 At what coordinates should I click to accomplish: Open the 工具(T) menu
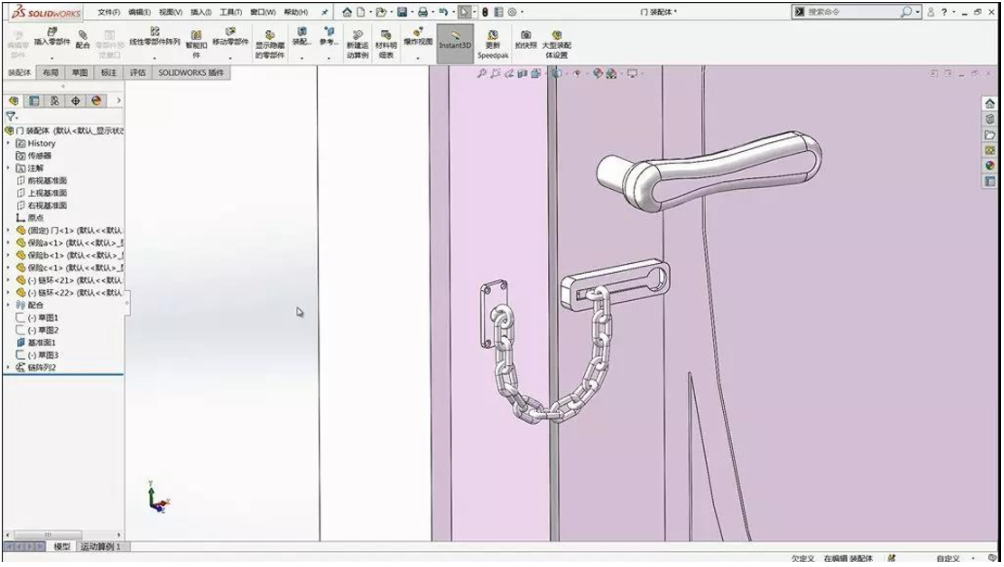pyautogui.click(x=231, y=12)
